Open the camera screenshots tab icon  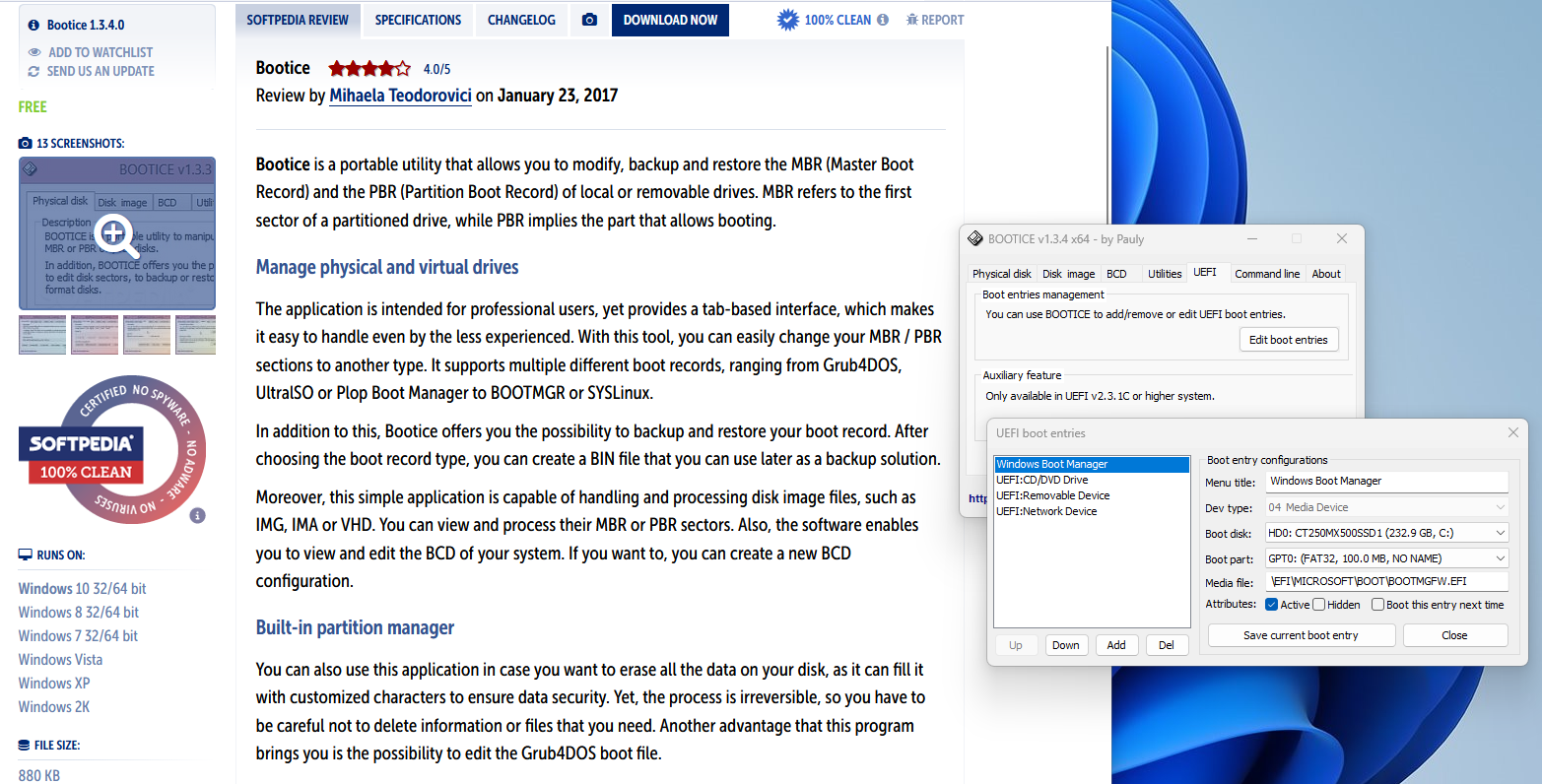click(x=589, y=20)
